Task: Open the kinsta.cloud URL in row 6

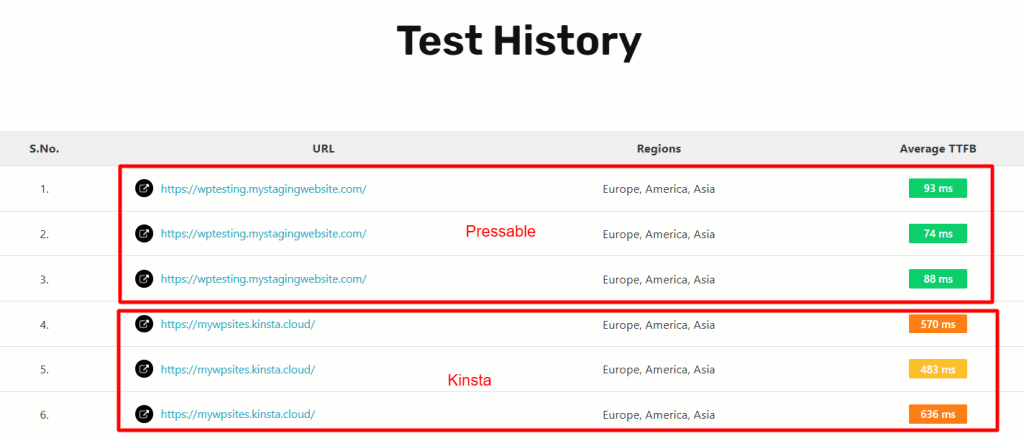Action: coord(238,413)
